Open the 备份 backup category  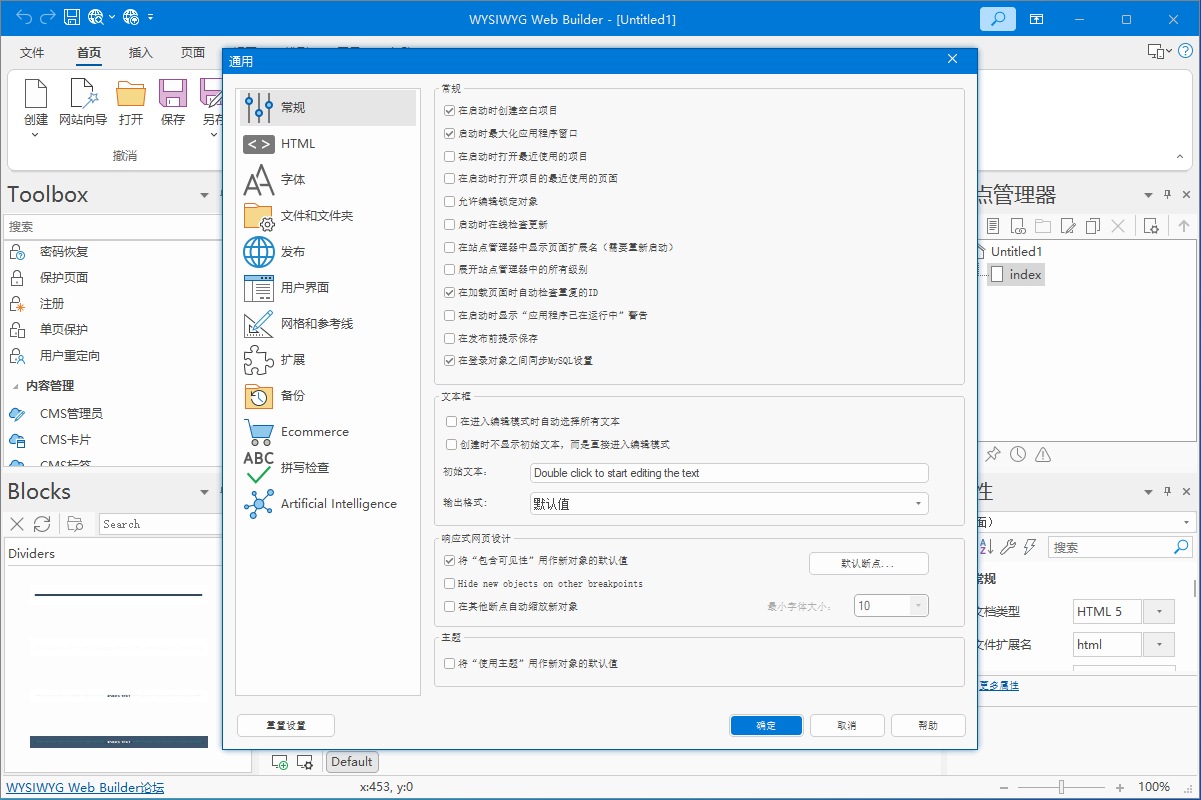327,396
